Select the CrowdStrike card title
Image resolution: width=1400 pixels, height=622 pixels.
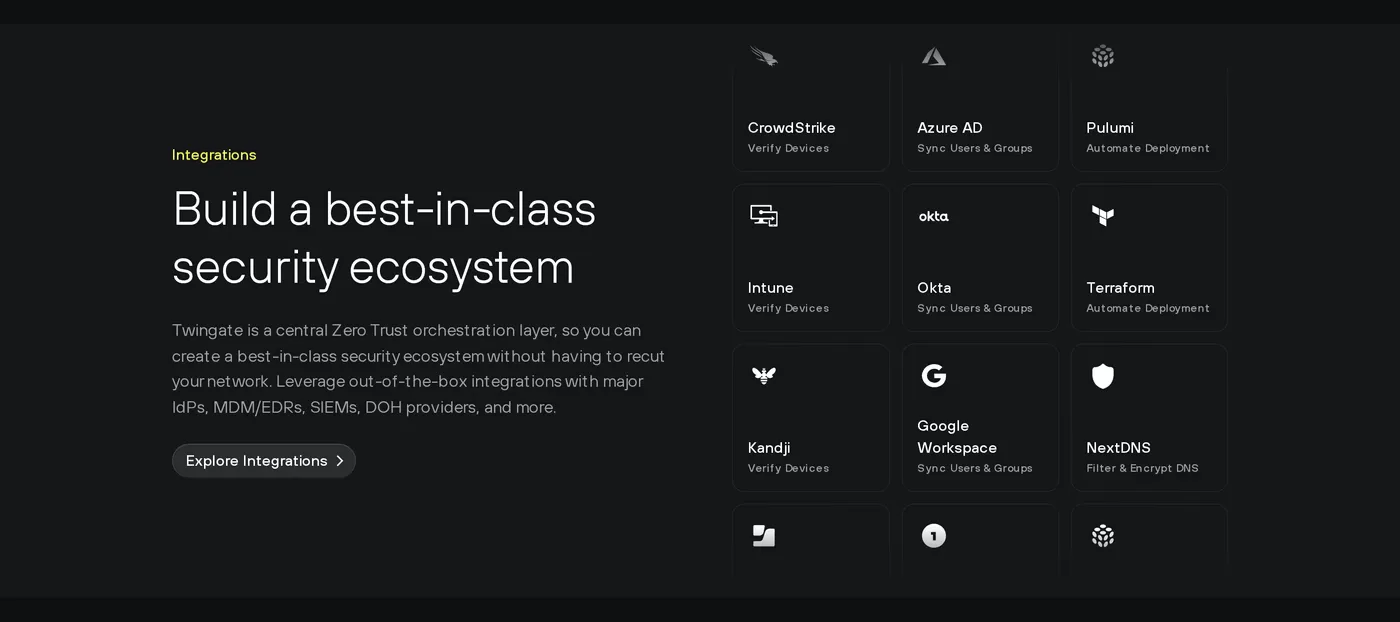tap(792, 128)
